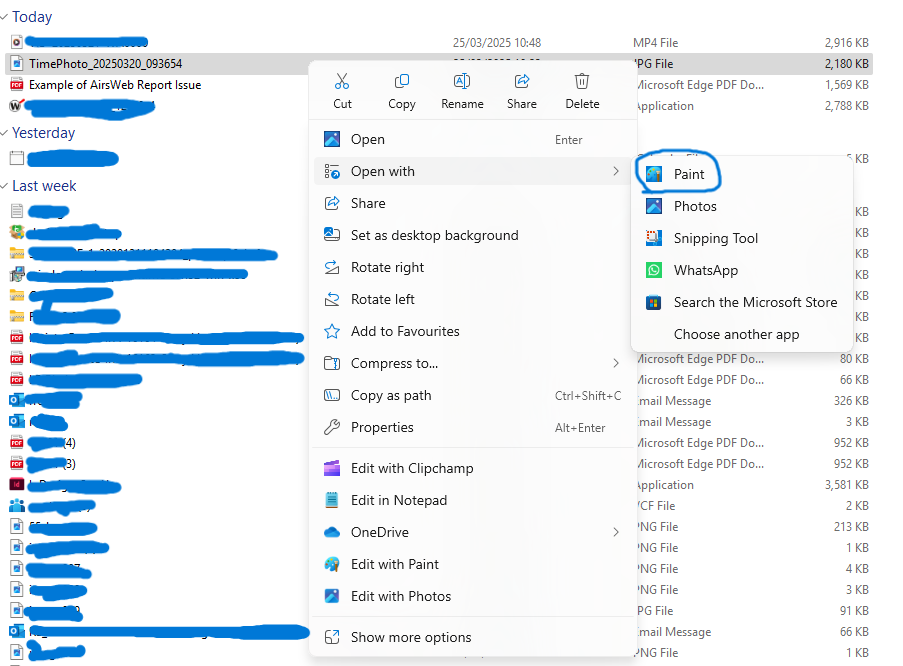
Task: Click the Snipping Tool icon in submenu
Action: click(x=654, y=238)
